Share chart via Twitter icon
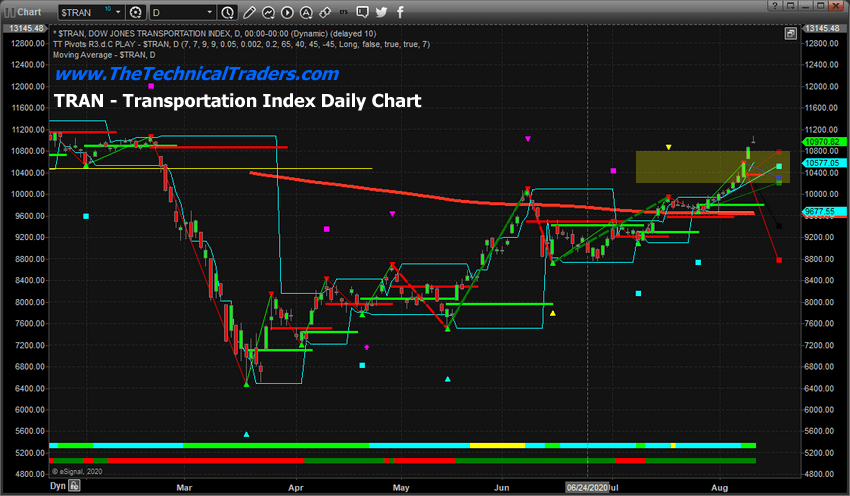The image size is (850, 496). (381, 12)
